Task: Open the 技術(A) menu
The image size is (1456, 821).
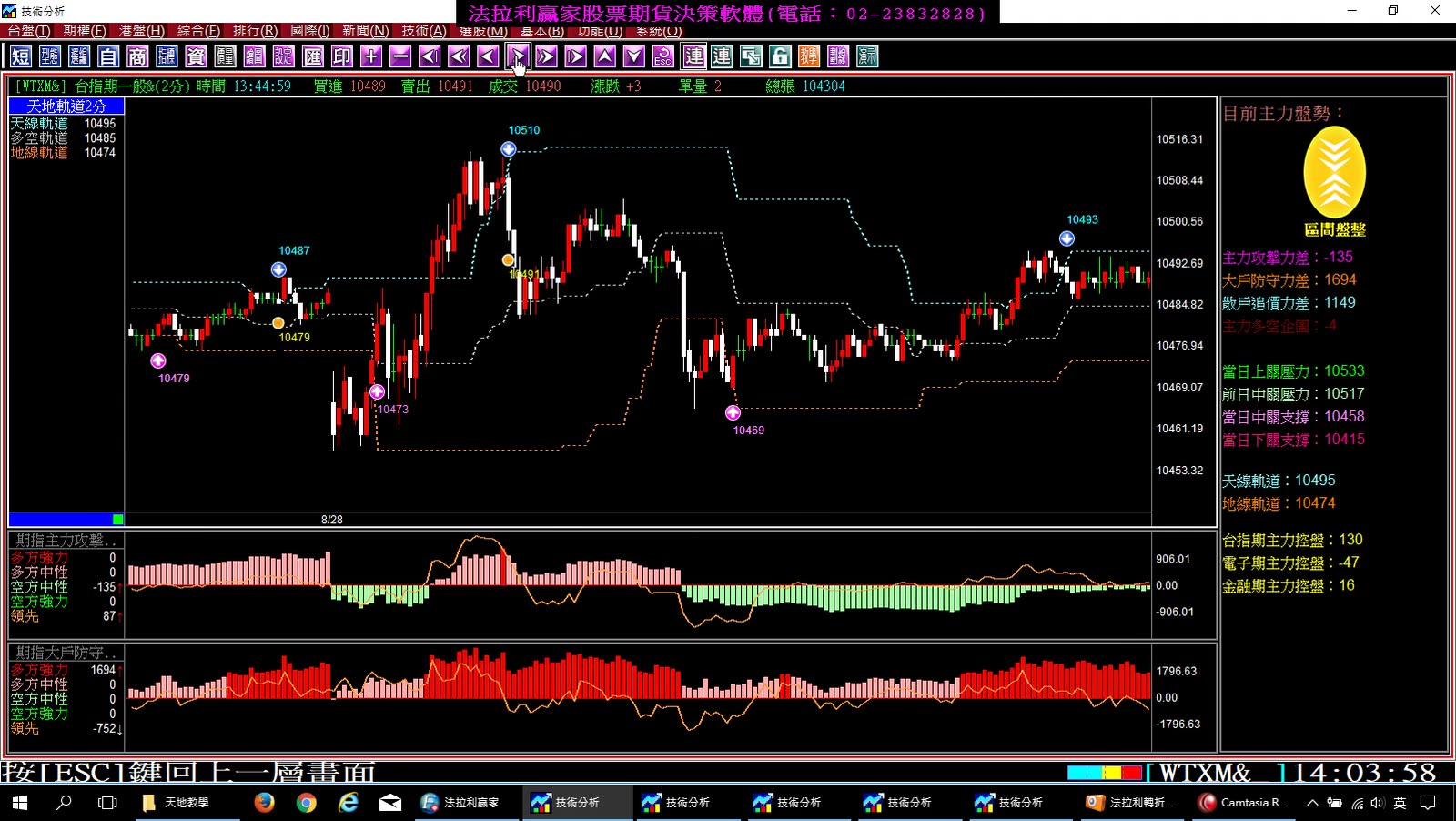Action: 424,31
